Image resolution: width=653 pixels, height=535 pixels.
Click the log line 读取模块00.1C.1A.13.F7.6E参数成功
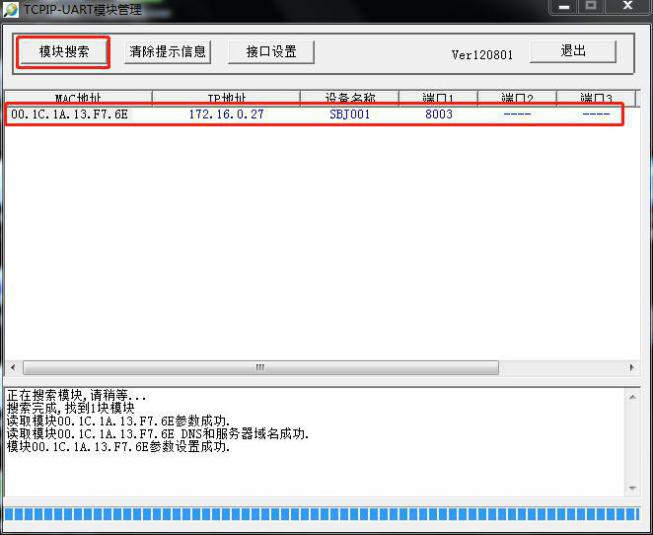[x=118, y=421]
